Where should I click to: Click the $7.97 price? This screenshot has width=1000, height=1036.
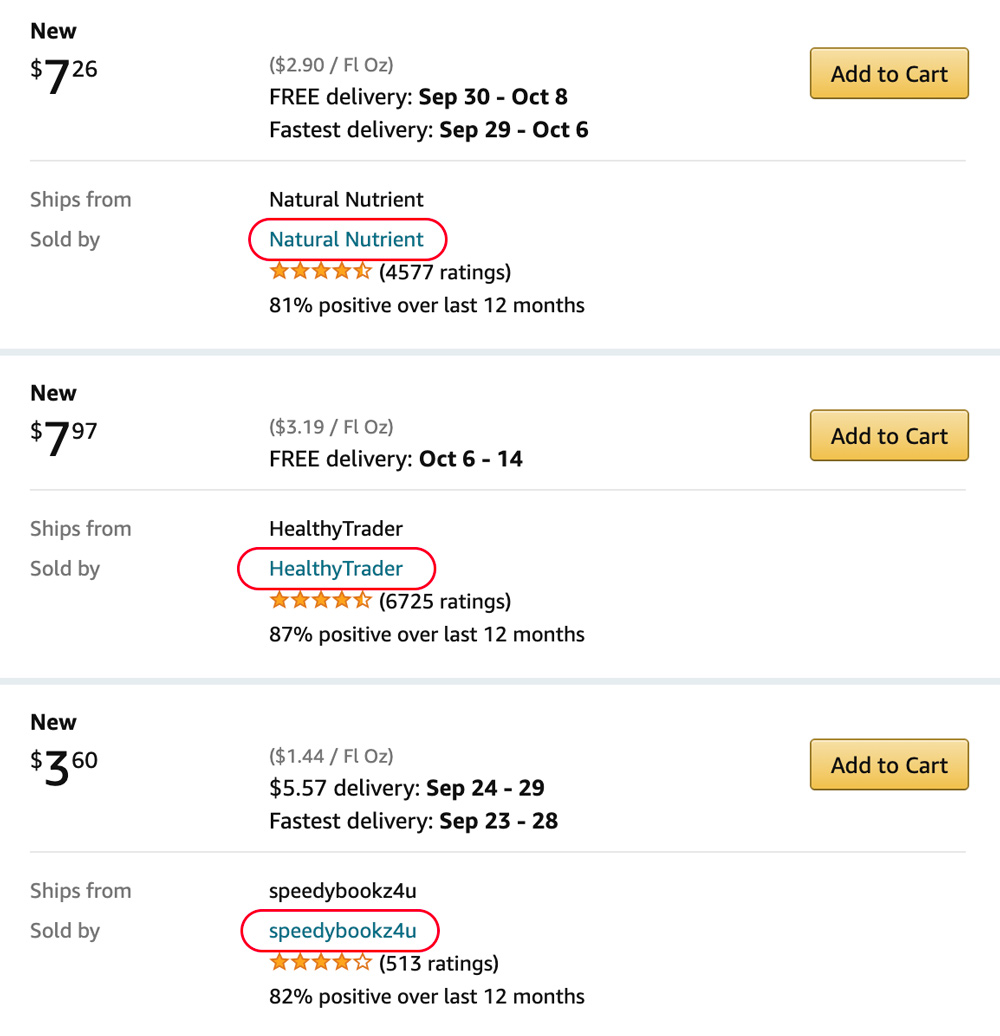65,438
